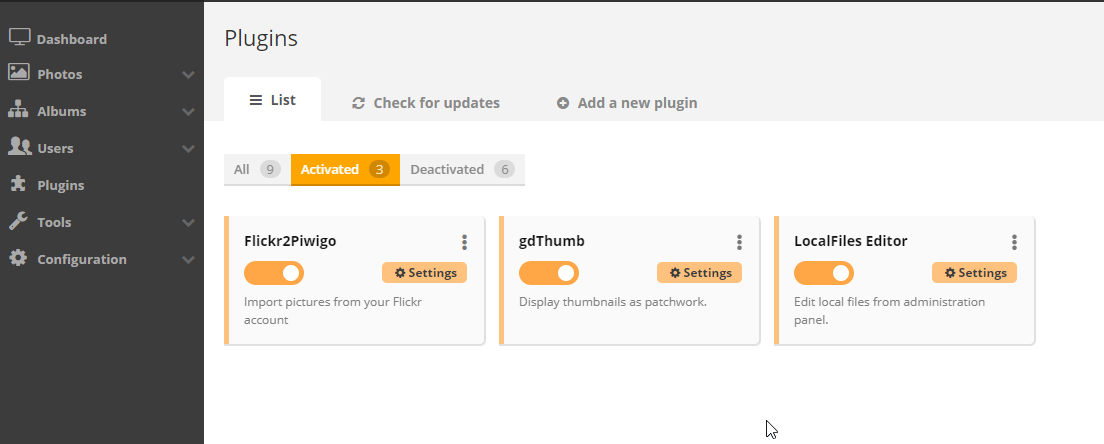Open the Flickr2Piwigo three-dot options menu

(x=465, y=242)
